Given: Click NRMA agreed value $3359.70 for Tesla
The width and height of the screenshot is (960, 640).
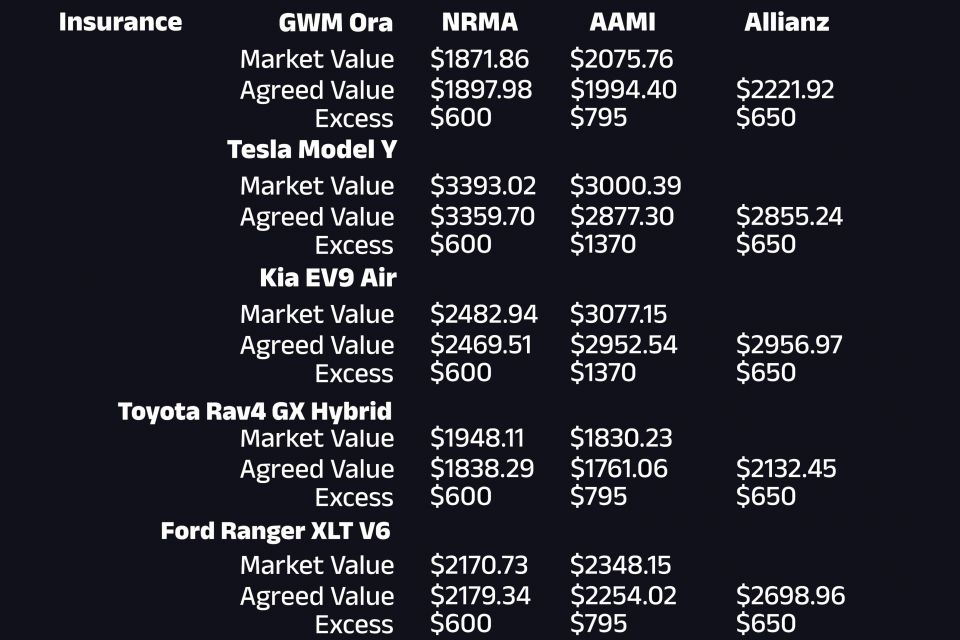Looking at the screenshot, I should 482,216.
